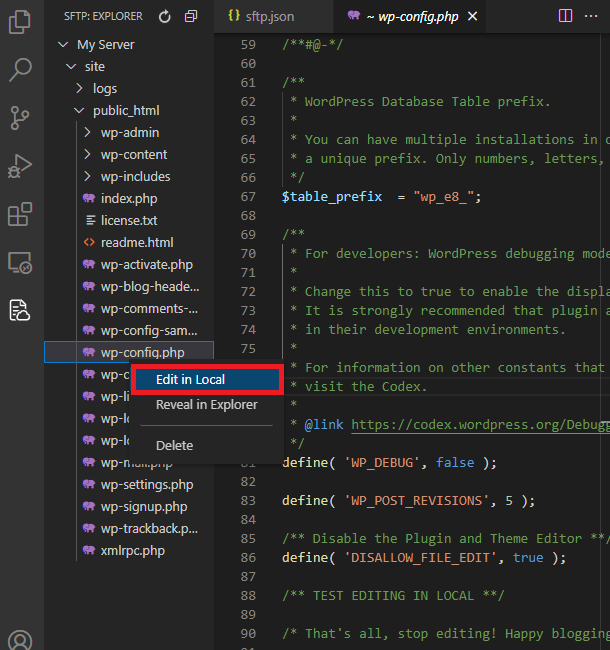Open the Extensions view icon

coord(19,214)
